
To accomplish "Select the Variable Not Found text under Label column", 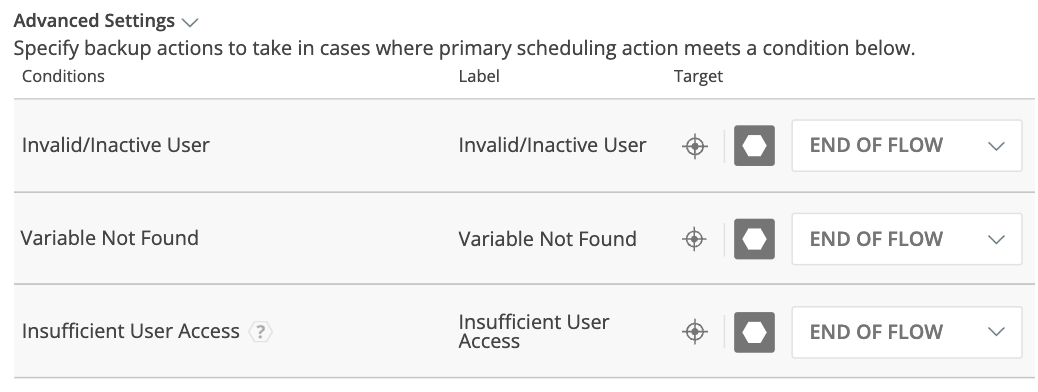I will [x=547, y=239].
